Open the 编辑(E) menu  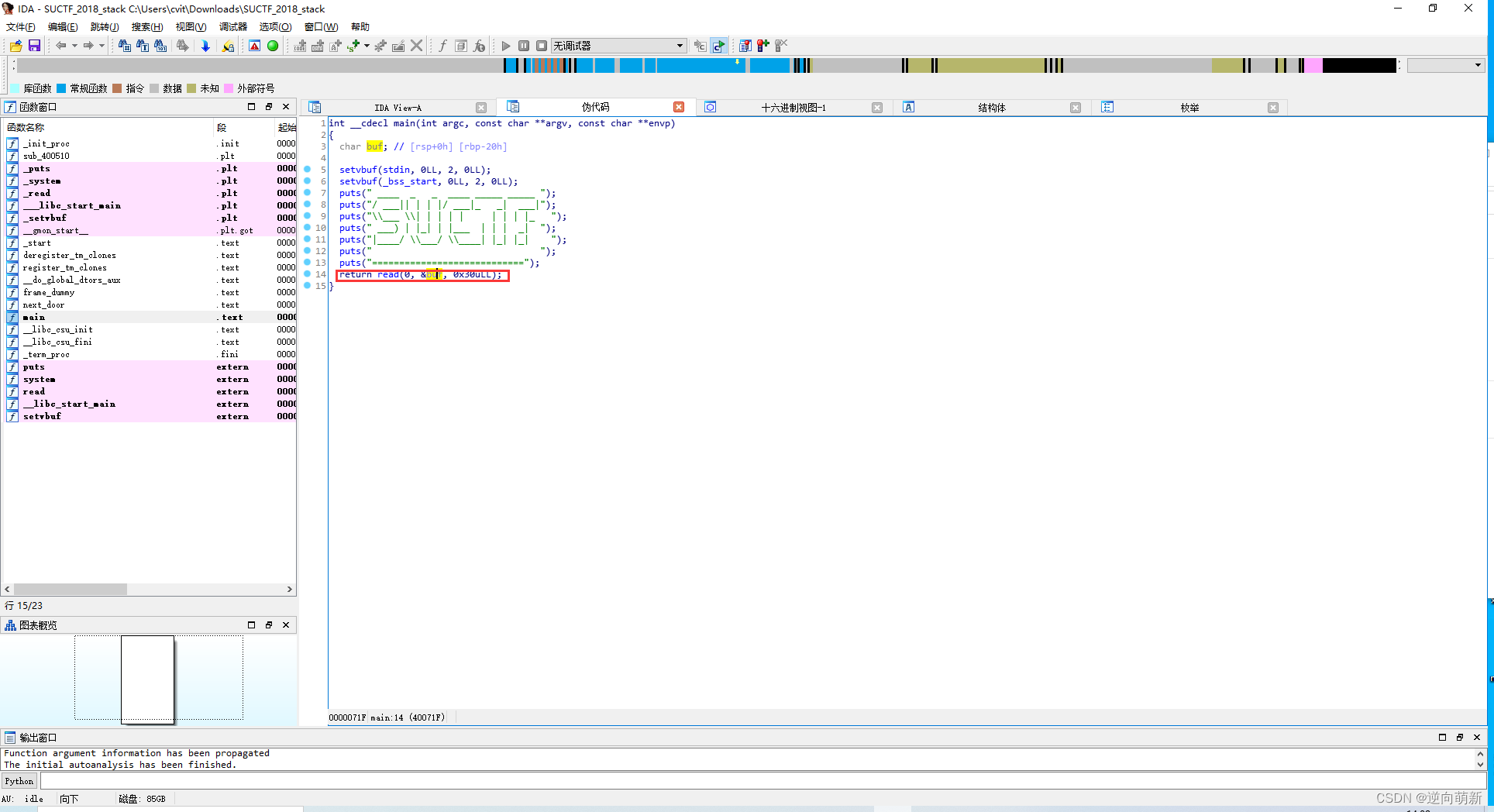63,26
